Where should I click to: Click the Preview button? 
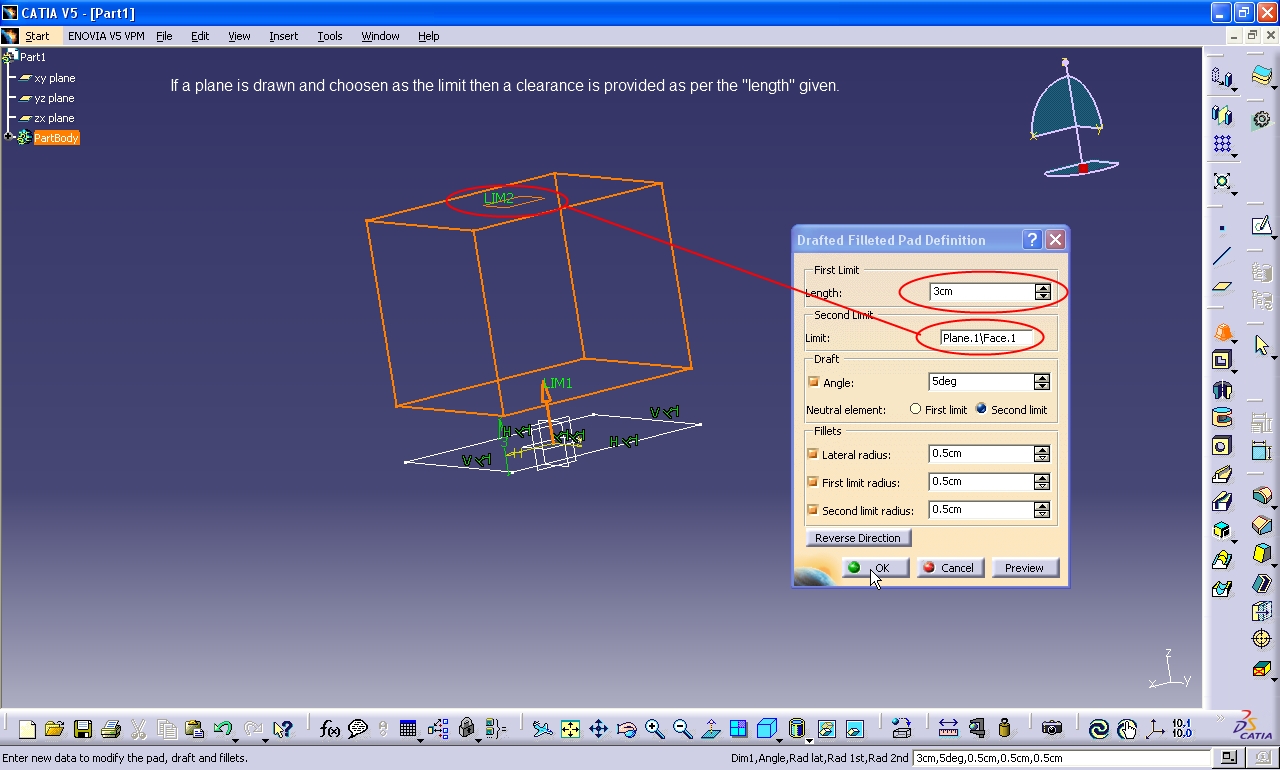tap(1024, 568)
